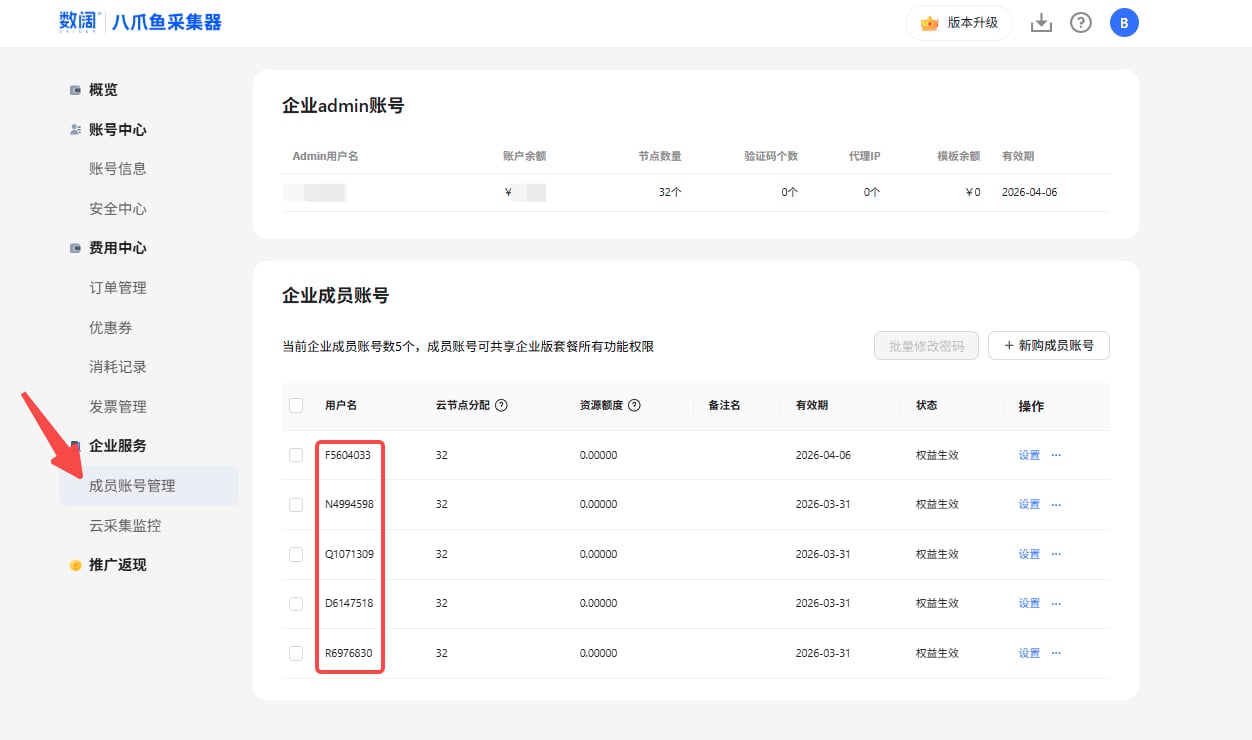Image resolution: width=1252 pixels, height=740 pixels.
Task: Click the 批量修改密码 button
Action: [x=926, y=346]
